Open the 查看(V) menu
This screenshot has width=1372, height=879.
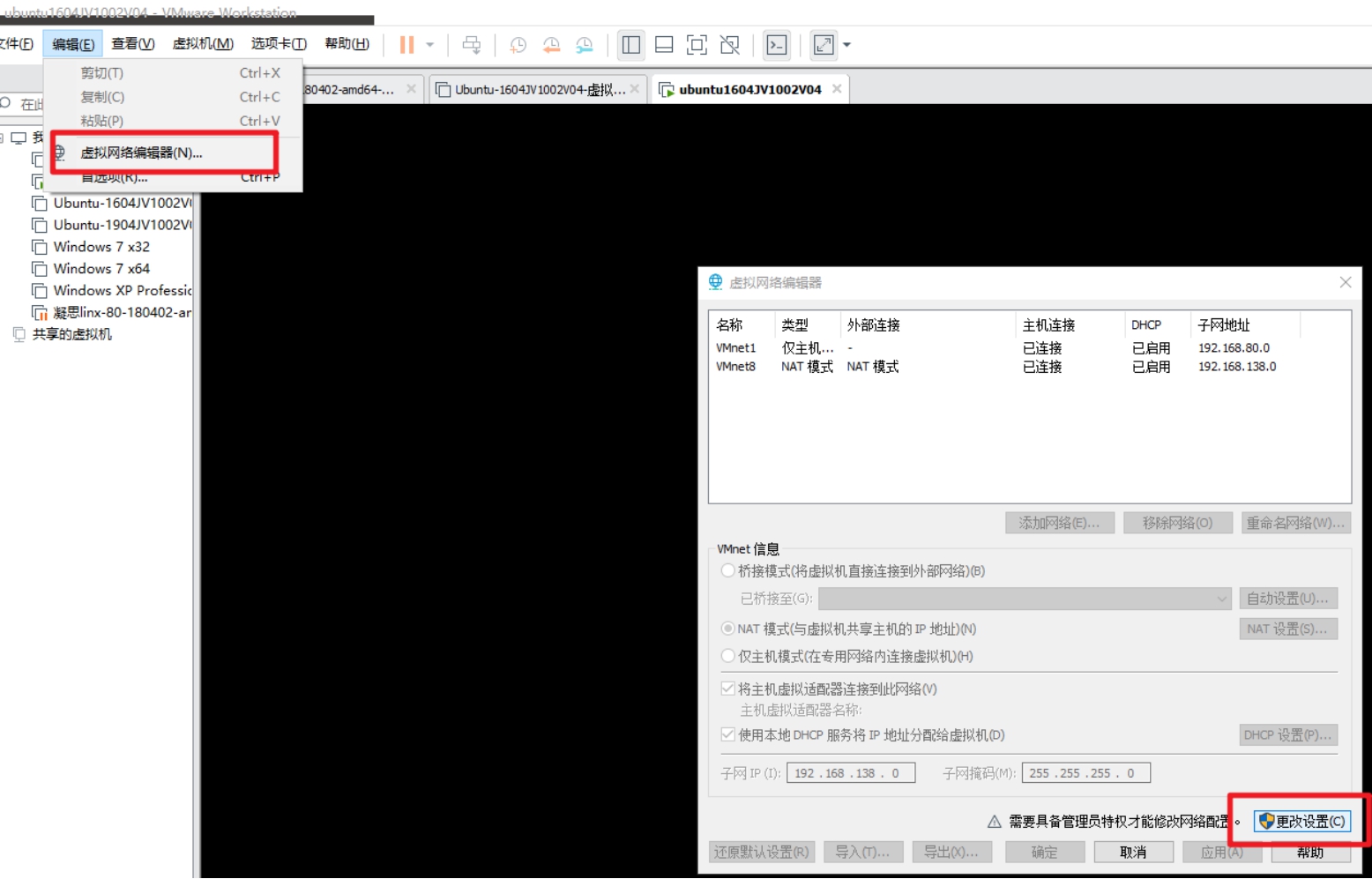[133, 44]
